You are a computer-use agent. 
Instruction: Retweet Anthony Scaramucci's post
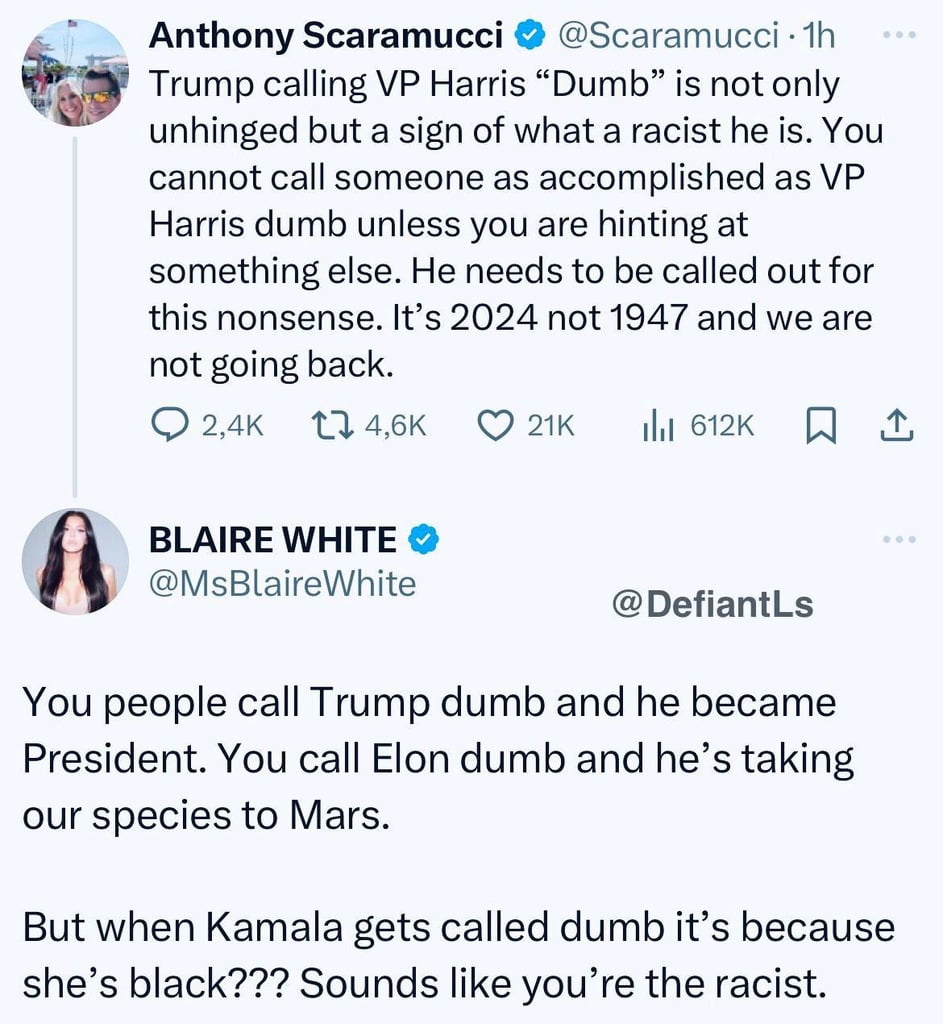328,427
